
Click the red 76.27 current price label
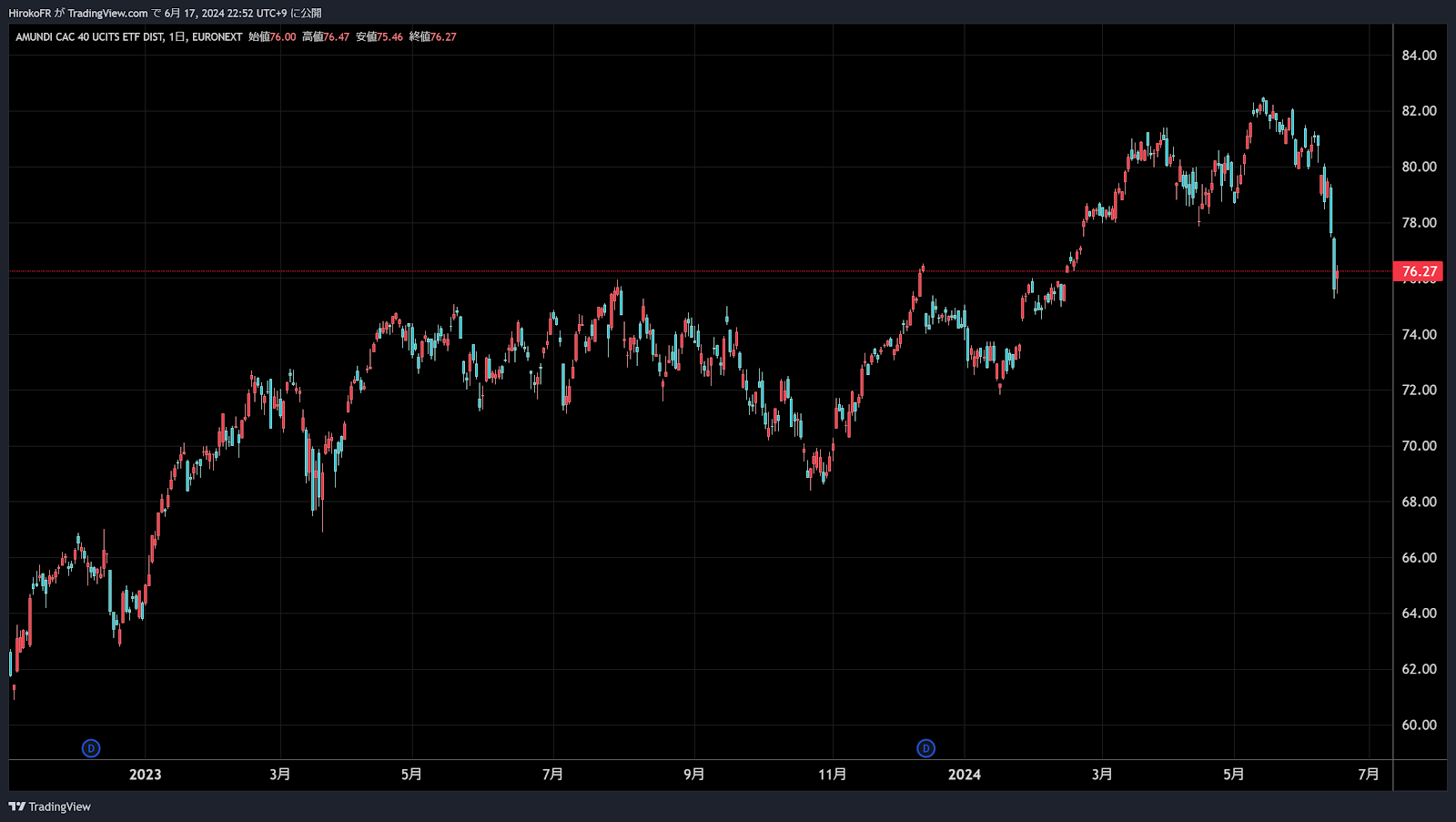click(x=1418, y=271)
